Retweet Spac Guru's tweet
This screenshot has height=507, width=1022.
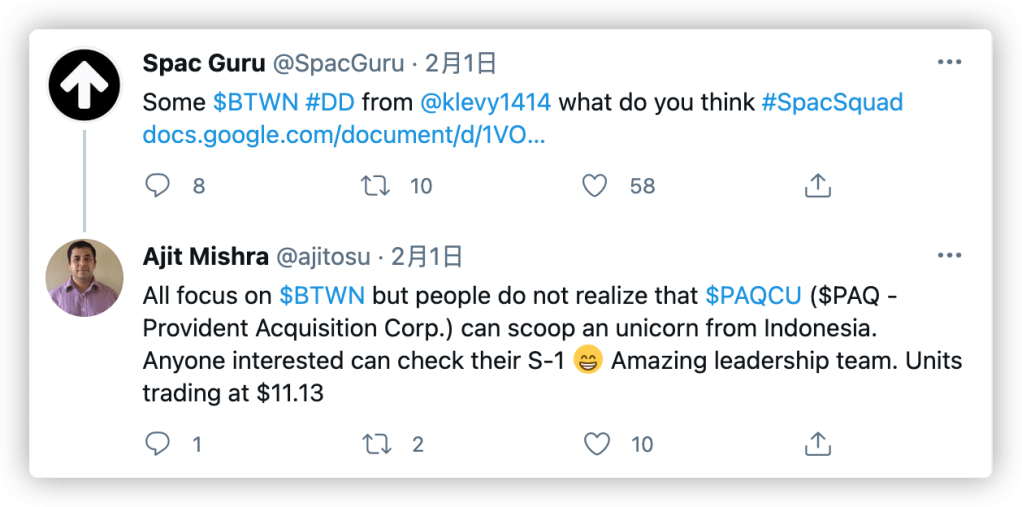point(375,185)
